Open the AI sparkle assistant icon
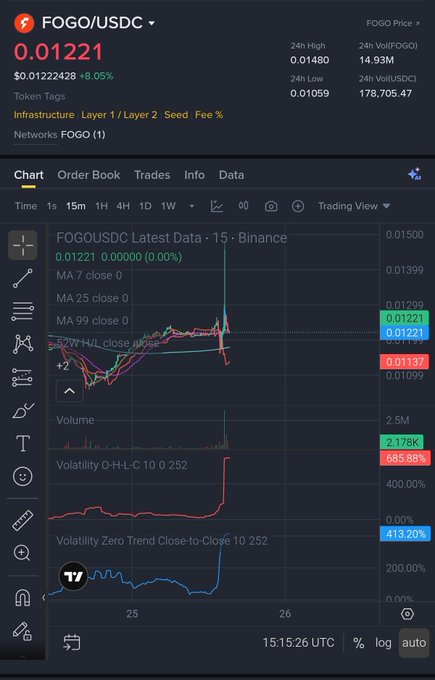Viewport: 435px width, 680px height. pos(414,174)
